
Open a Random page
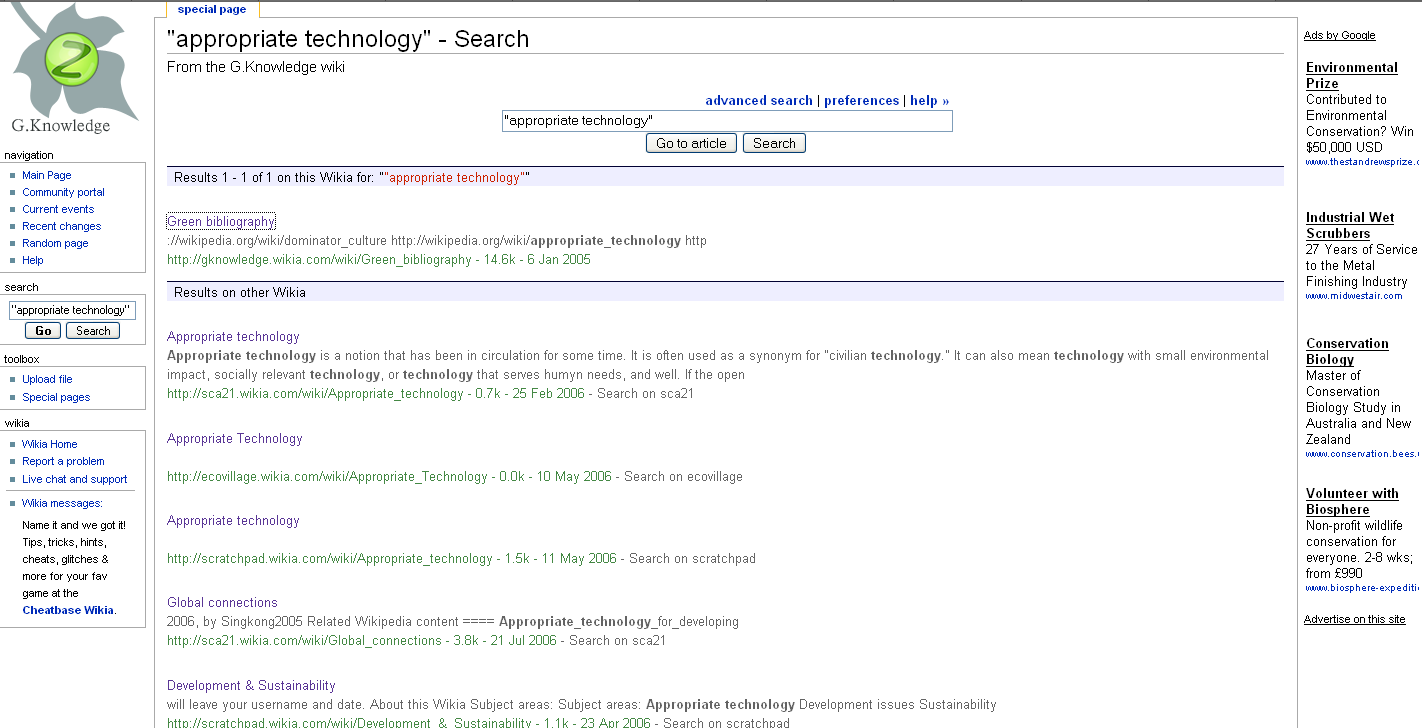click(x=55, y=243)
